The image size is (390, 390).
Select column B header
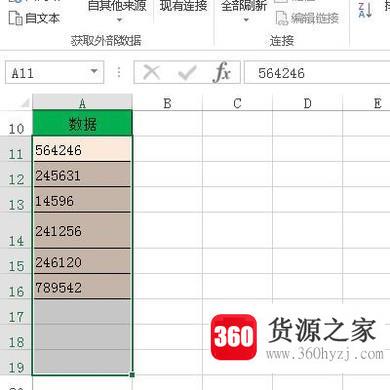(x=167, y=103)
